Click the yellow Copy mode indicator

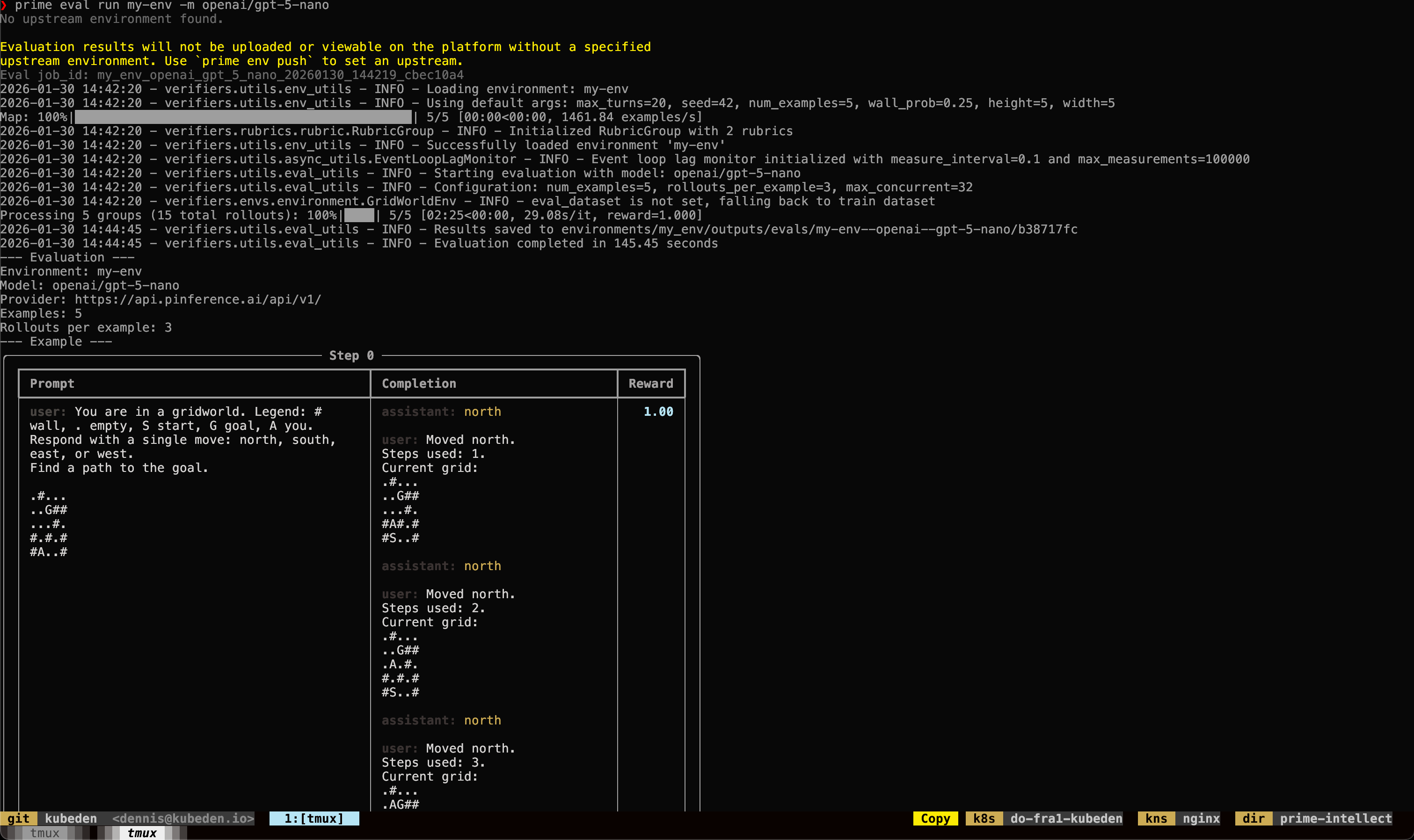935,818
